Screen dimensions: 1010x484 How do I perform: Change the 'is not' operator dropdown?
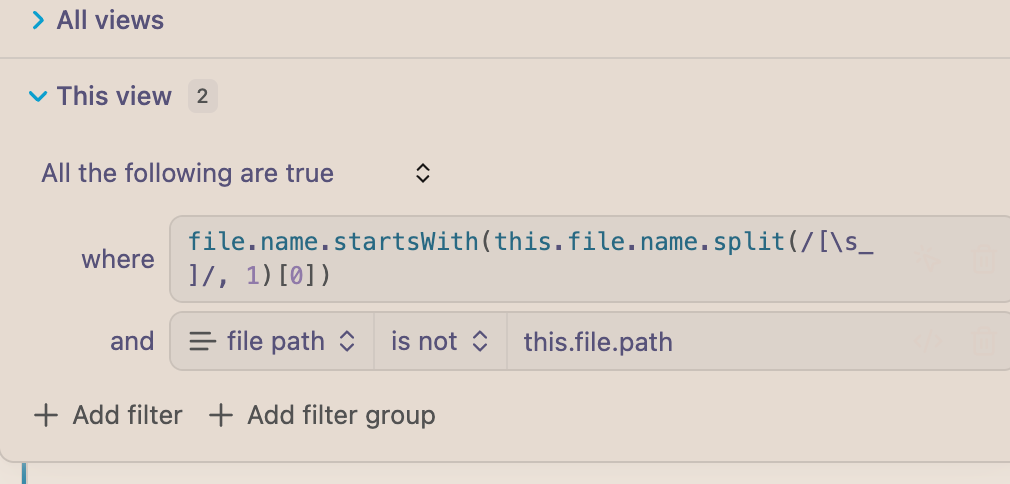pos(440,341)
